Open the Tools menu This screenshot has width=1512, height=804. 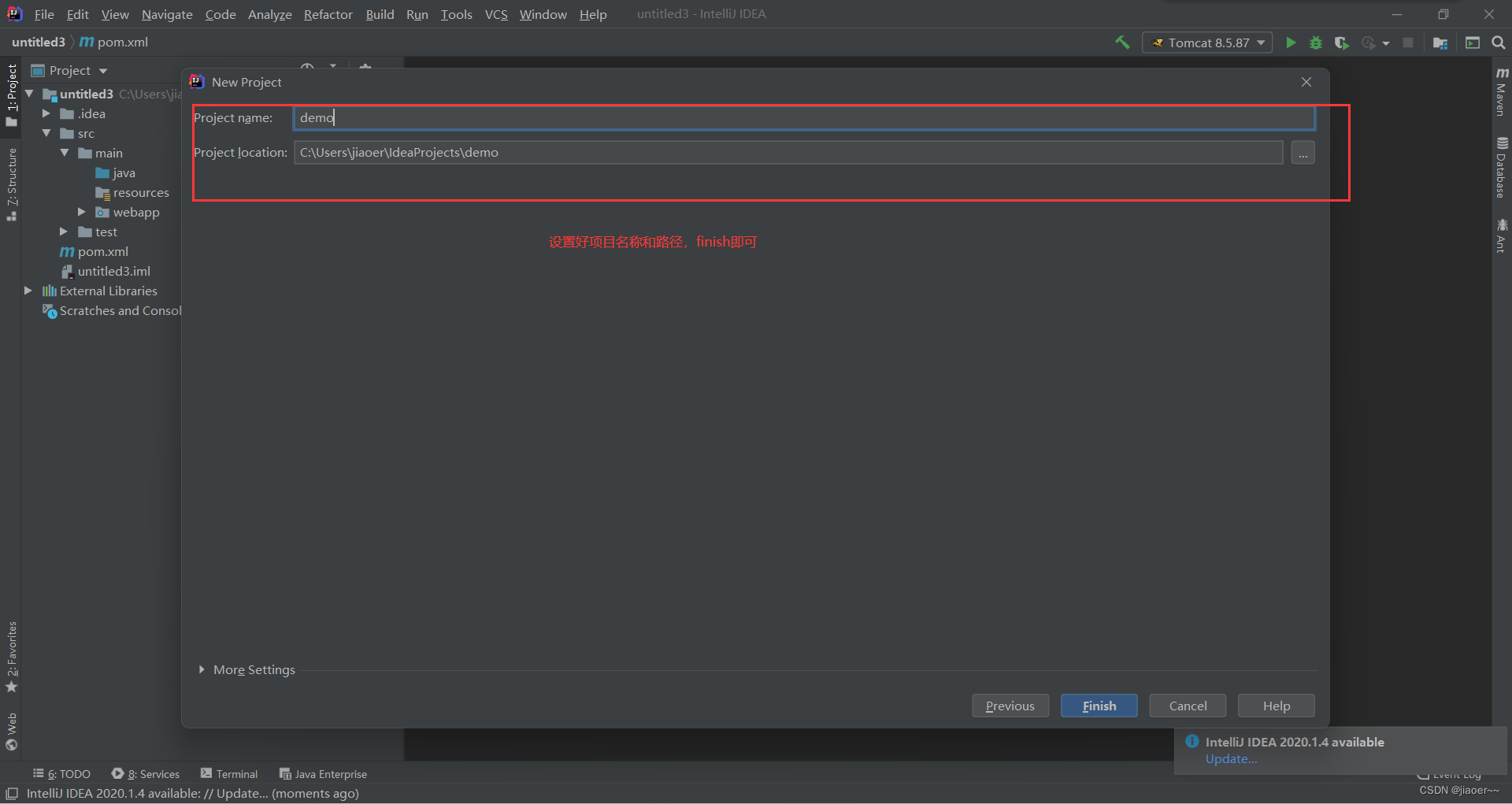pos(457,14)
